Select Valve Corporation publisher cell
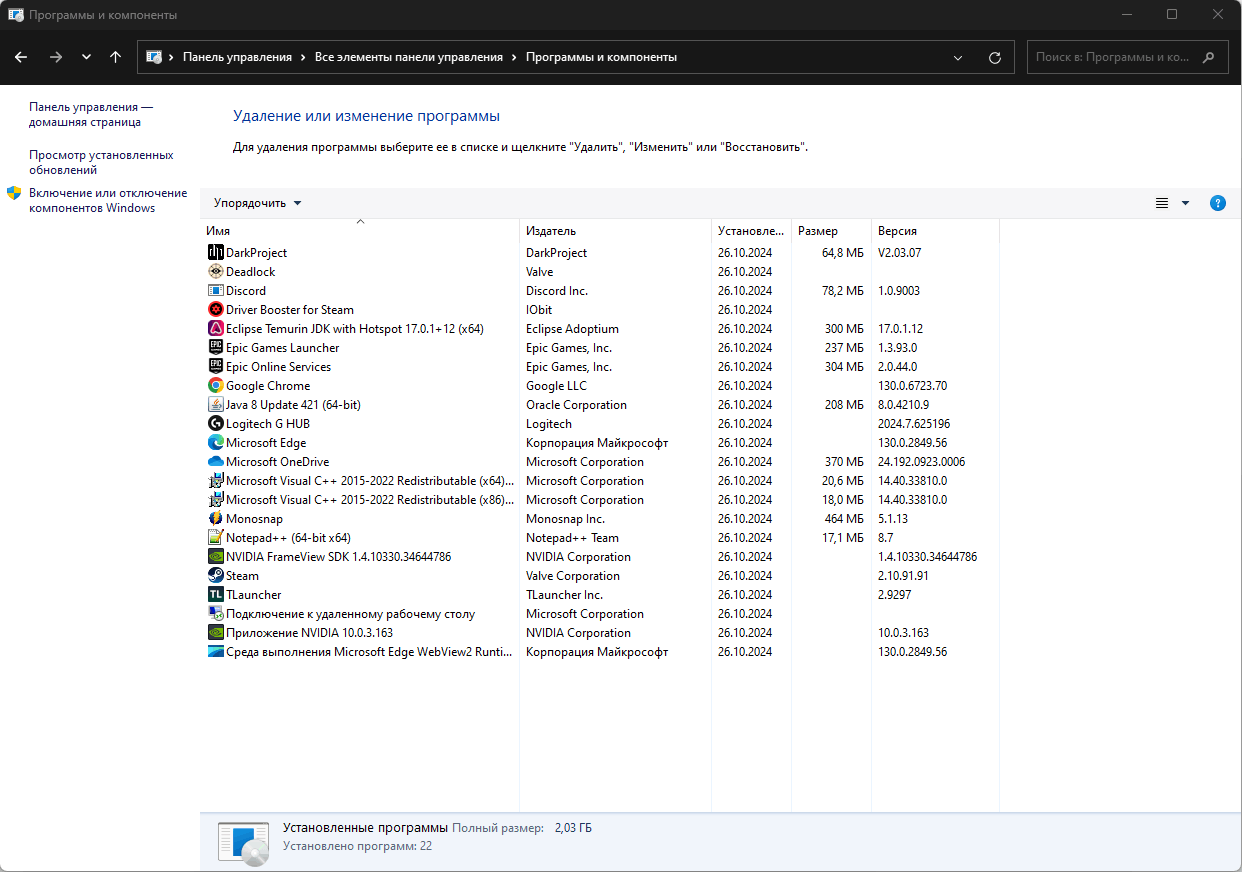 (573, 576)
